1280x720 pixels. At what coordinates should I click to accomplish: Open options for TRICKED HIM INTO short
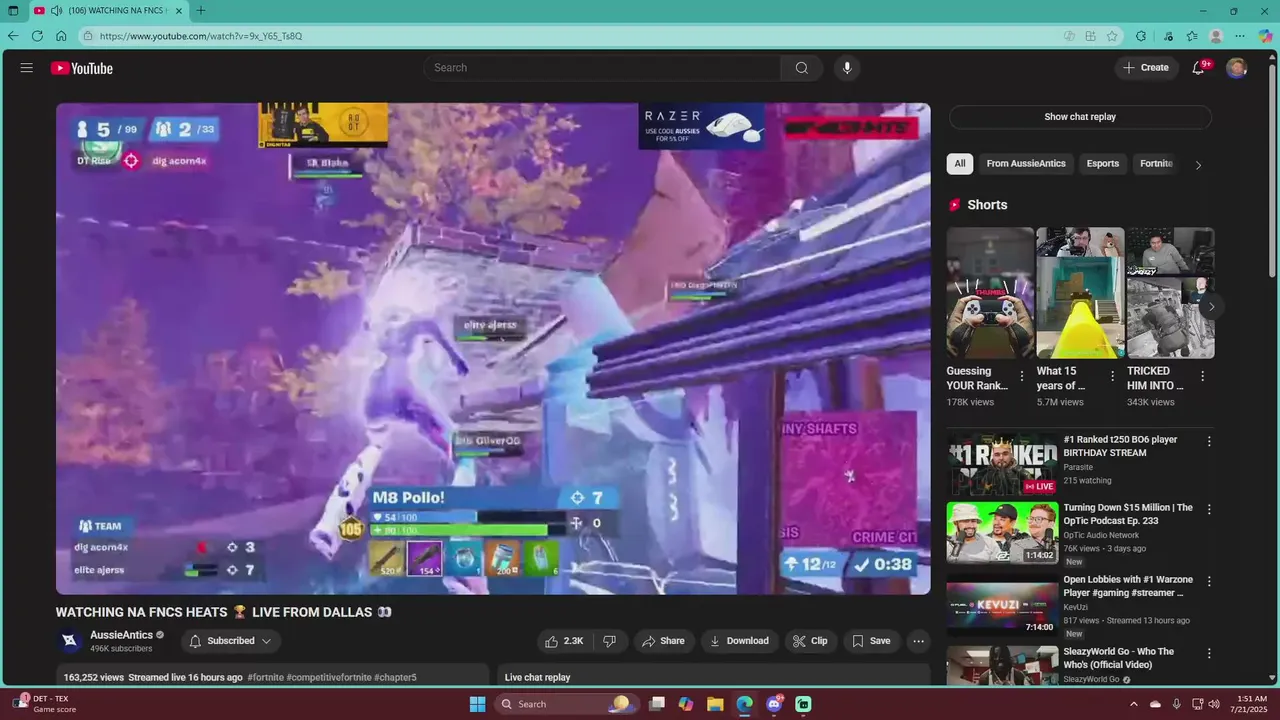click(x=1202, y=376)
